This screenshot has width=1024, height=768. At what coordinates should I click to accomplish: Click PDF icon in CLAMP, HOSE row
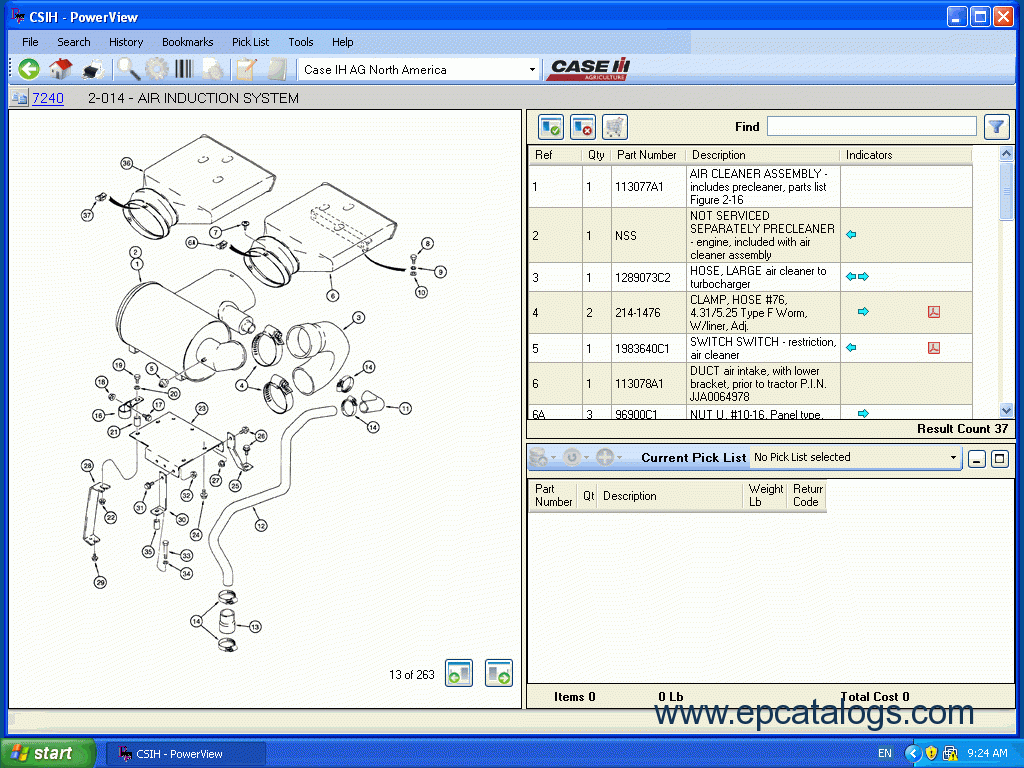click(934, 312)
